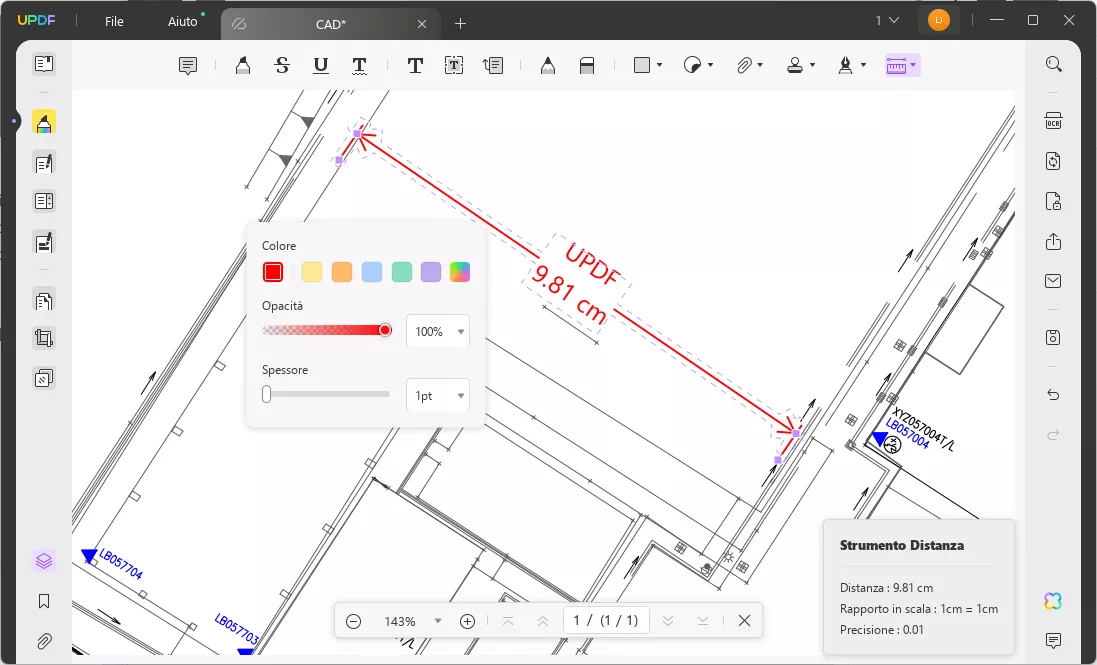The height and width of the screenshot is (665, 1097).
Task: Open the orange user account avatar
Action: 939,20
